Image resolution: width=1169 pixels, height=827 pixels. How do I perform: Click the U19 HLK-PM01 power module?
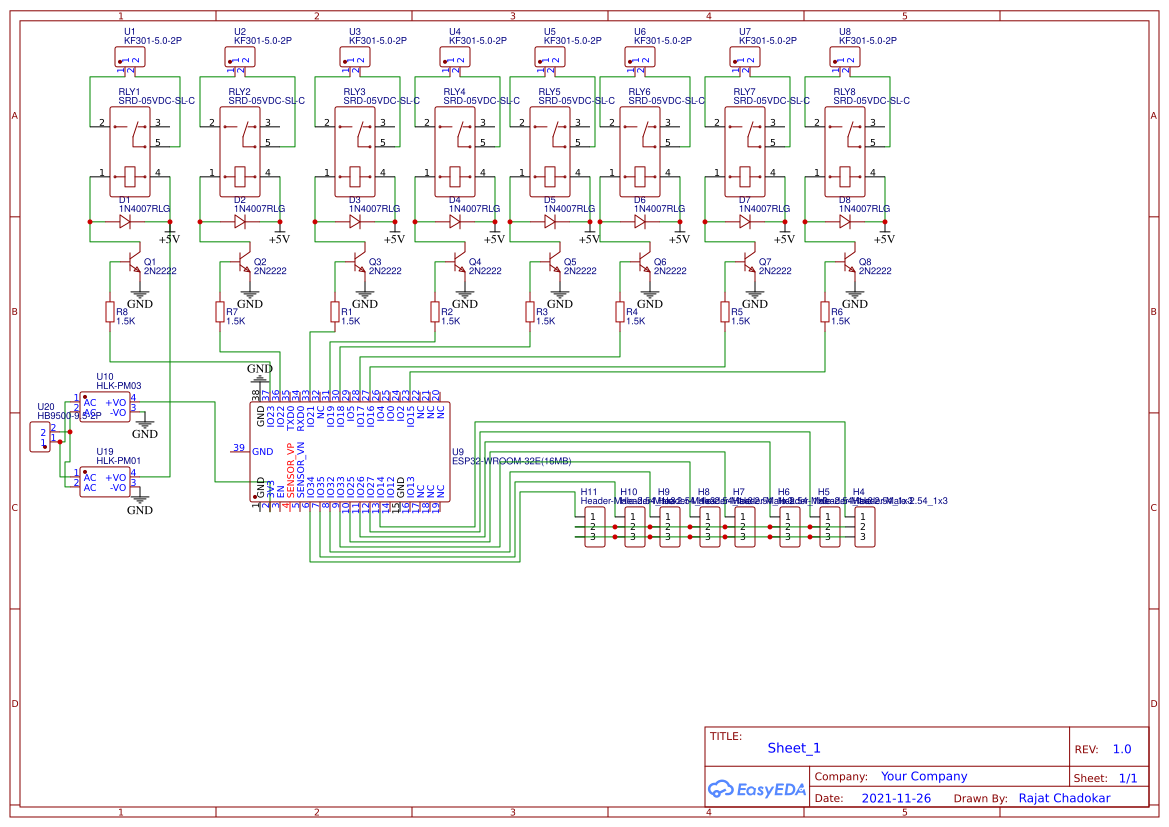click(105, 482)
